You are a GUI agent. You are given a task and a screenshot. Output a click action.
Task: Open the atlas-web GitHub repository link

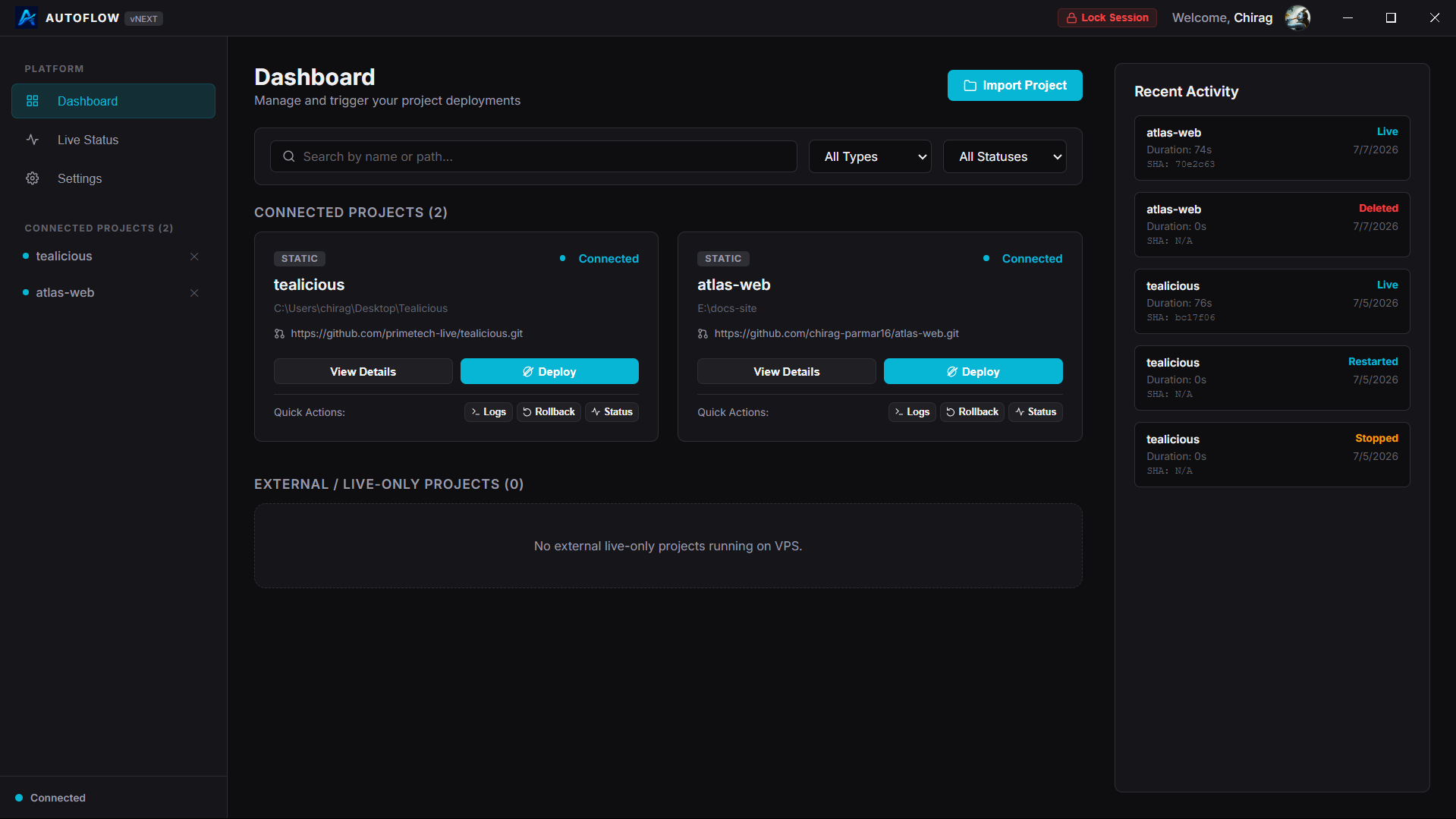pyautogui.click(x=836, y=334)
